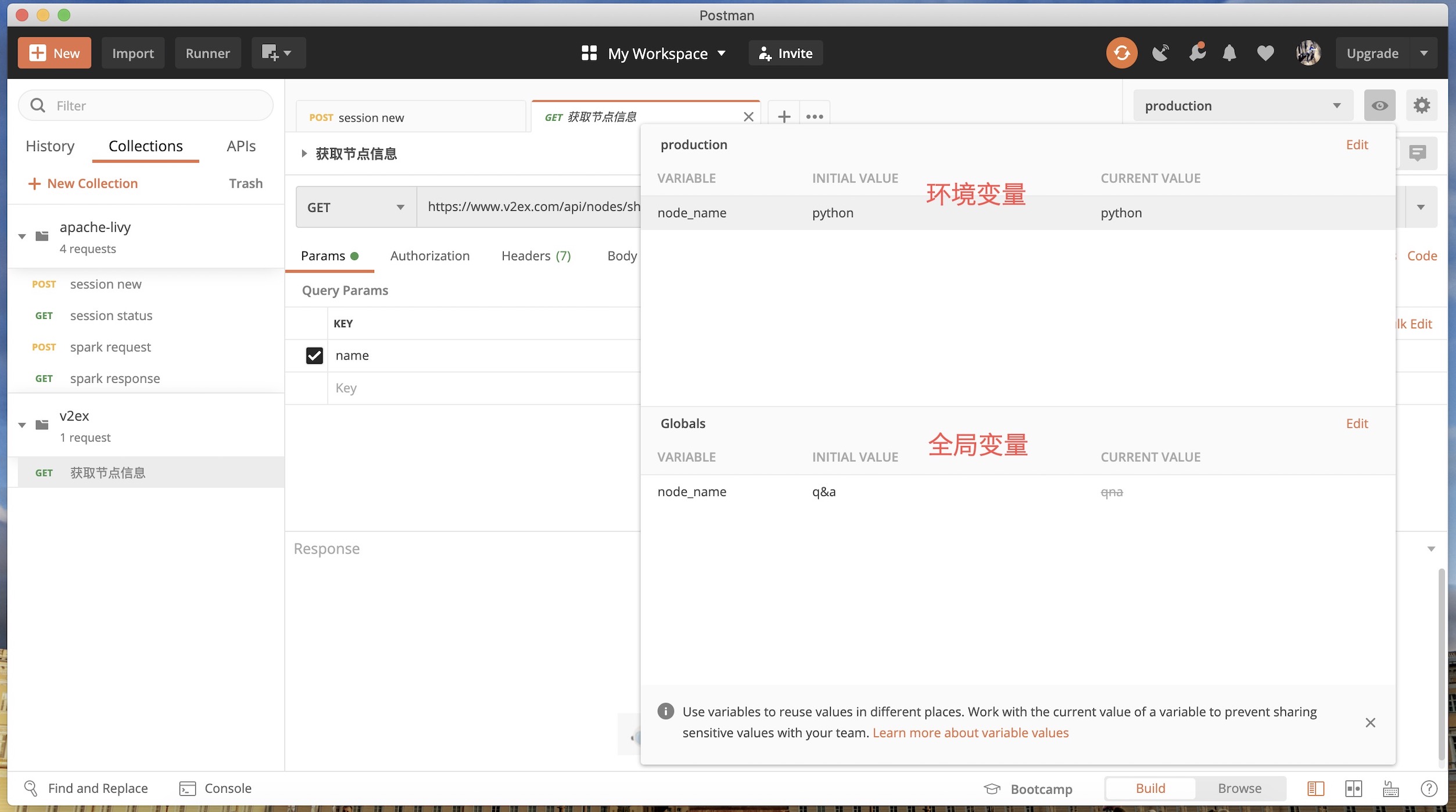Click the workspace grid icon
Screen dimensions: 1456x812
589,53
